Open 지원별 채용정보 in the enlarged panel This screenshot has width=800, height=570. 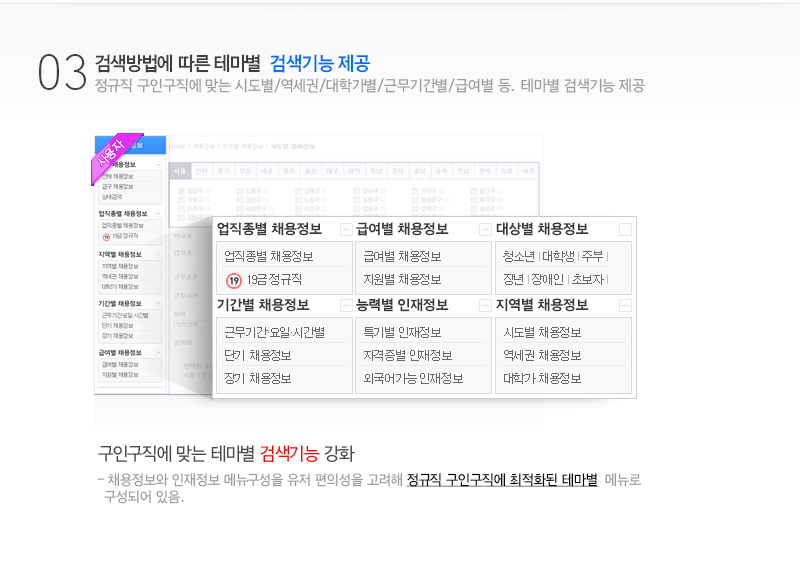click(402, 280)
